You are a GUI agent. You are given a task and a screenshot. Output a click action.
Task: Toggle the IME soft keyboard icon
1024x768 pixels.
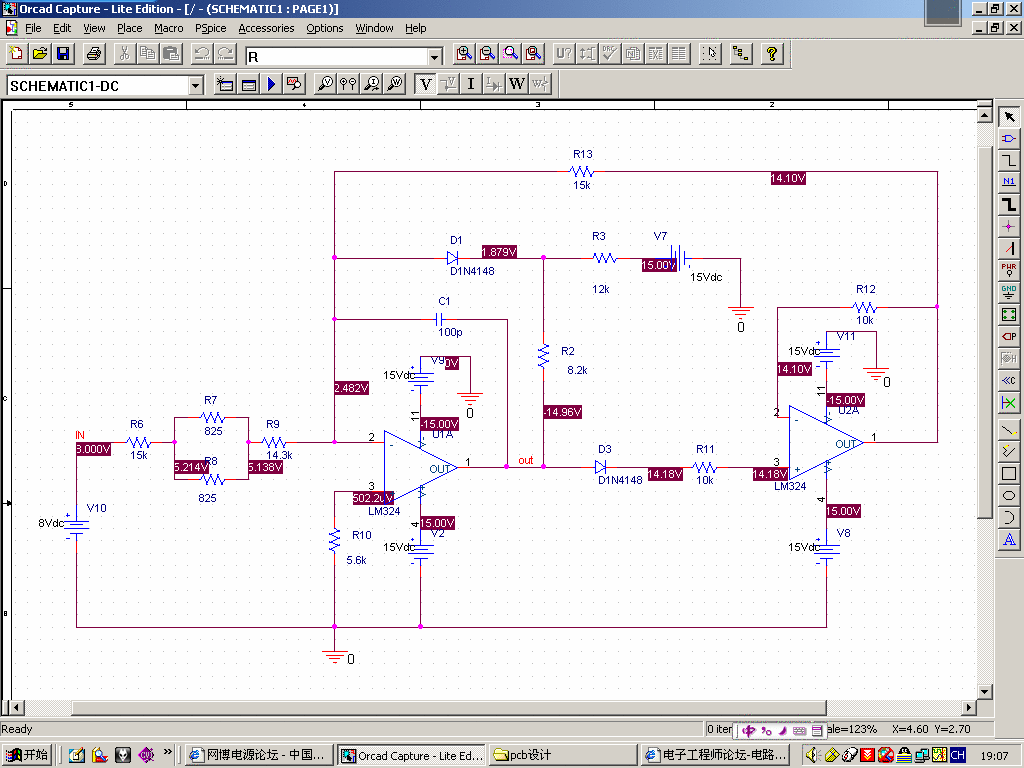click(x=799, y=731)
